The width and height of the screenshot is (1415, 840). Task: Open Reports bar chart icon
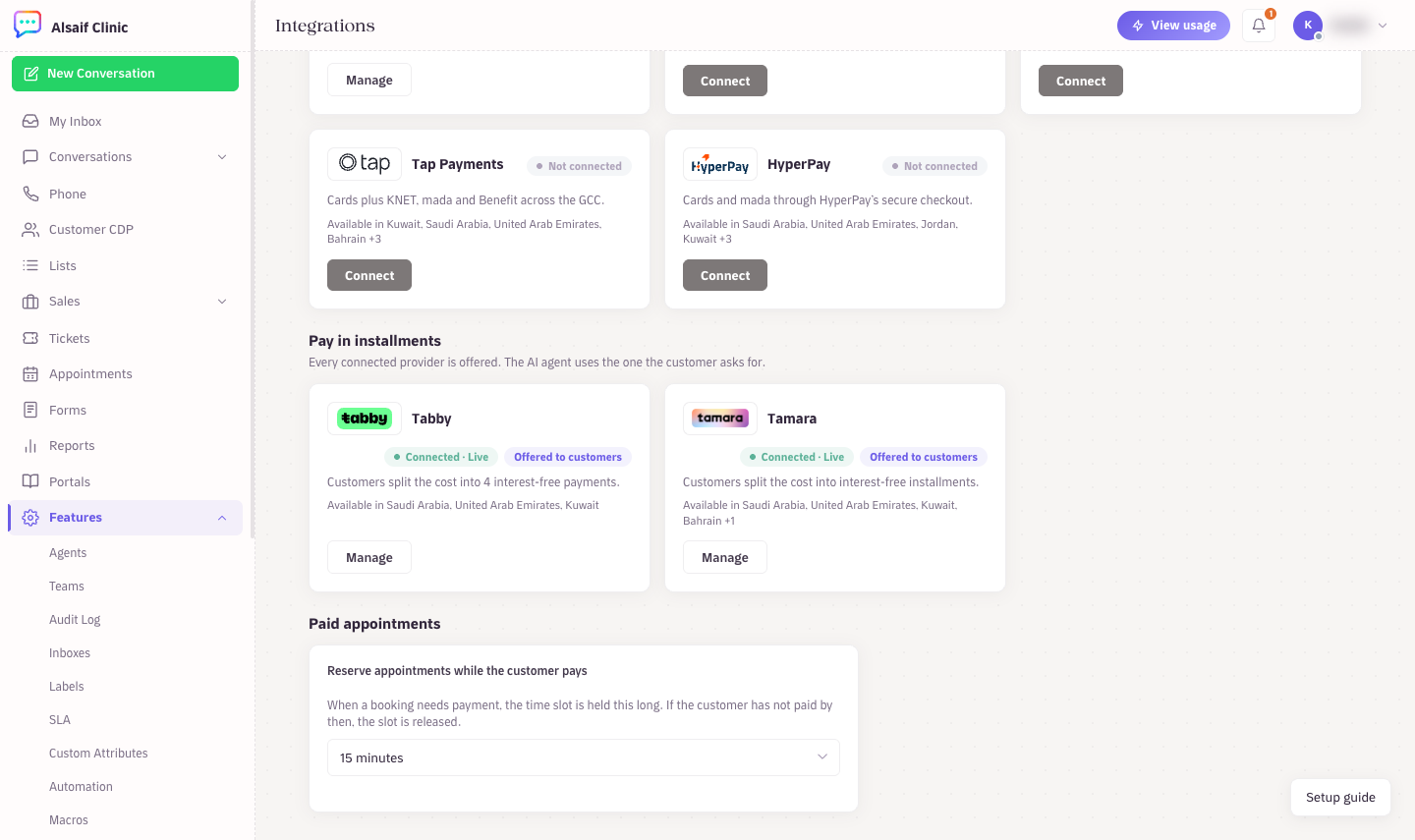click(30, 445)
